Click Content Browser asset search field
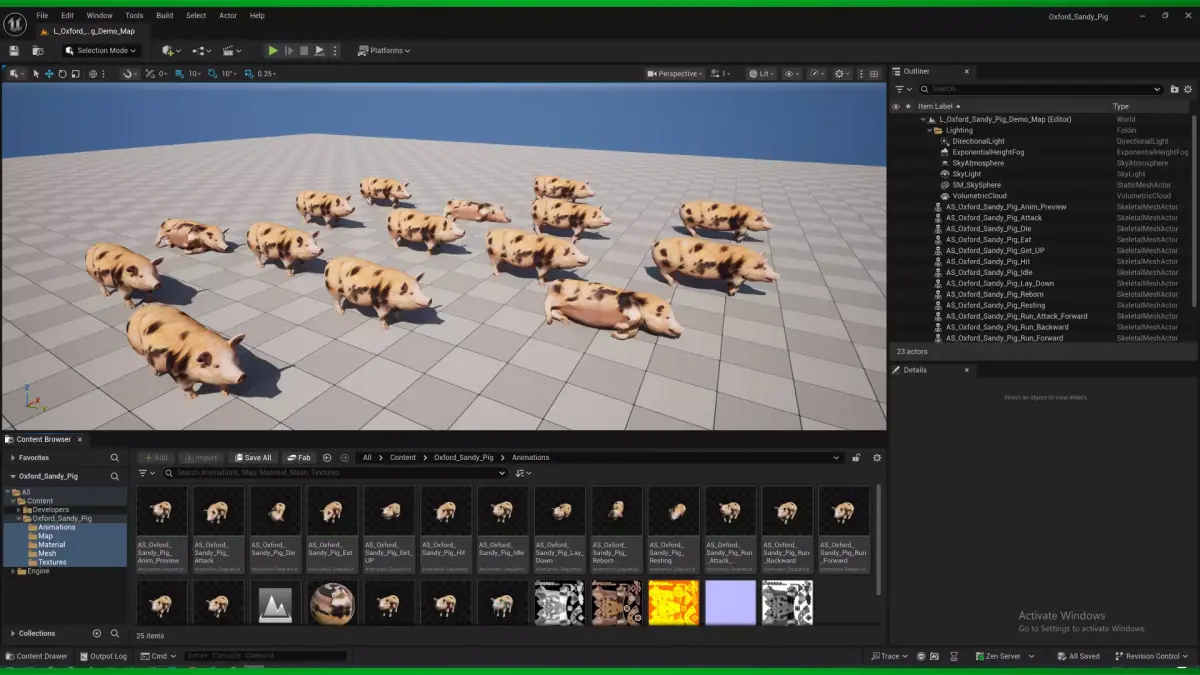Screen dimensions: 1200x675 335,473
